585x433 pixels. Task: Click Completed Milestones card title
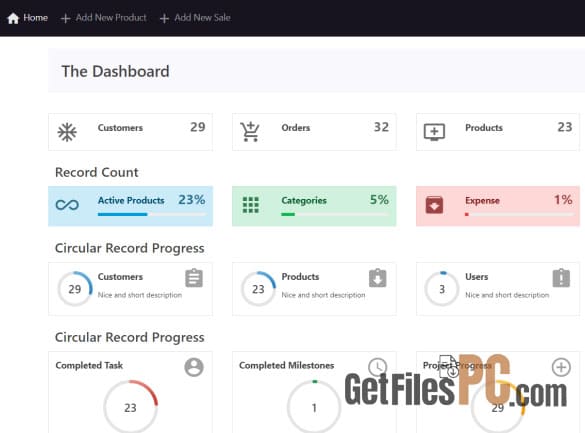[x=287, y=365]
